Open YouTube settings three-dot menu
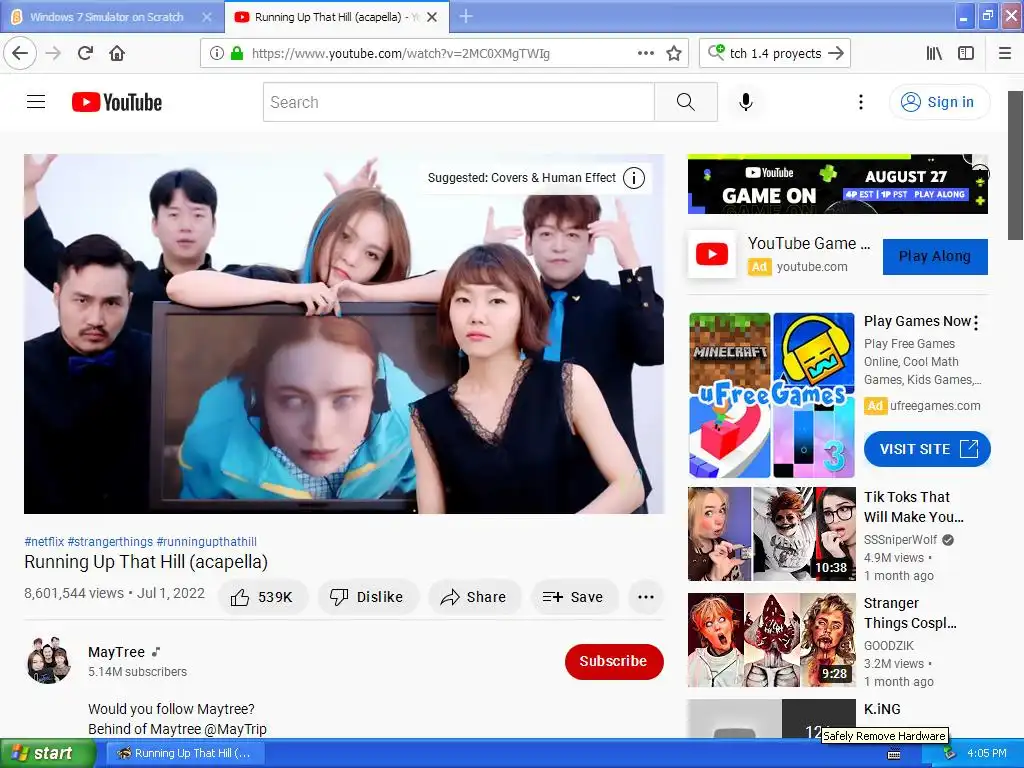 coord(861,102)
